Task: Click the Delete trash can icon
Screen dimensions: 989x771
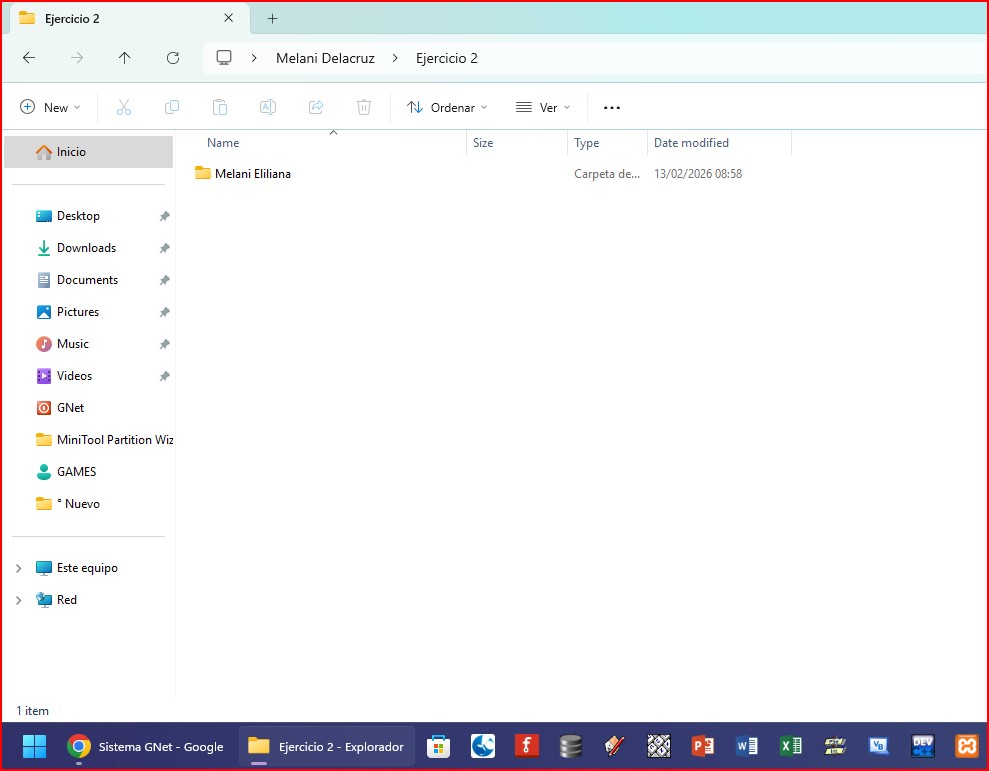Action: coord(364,107)
